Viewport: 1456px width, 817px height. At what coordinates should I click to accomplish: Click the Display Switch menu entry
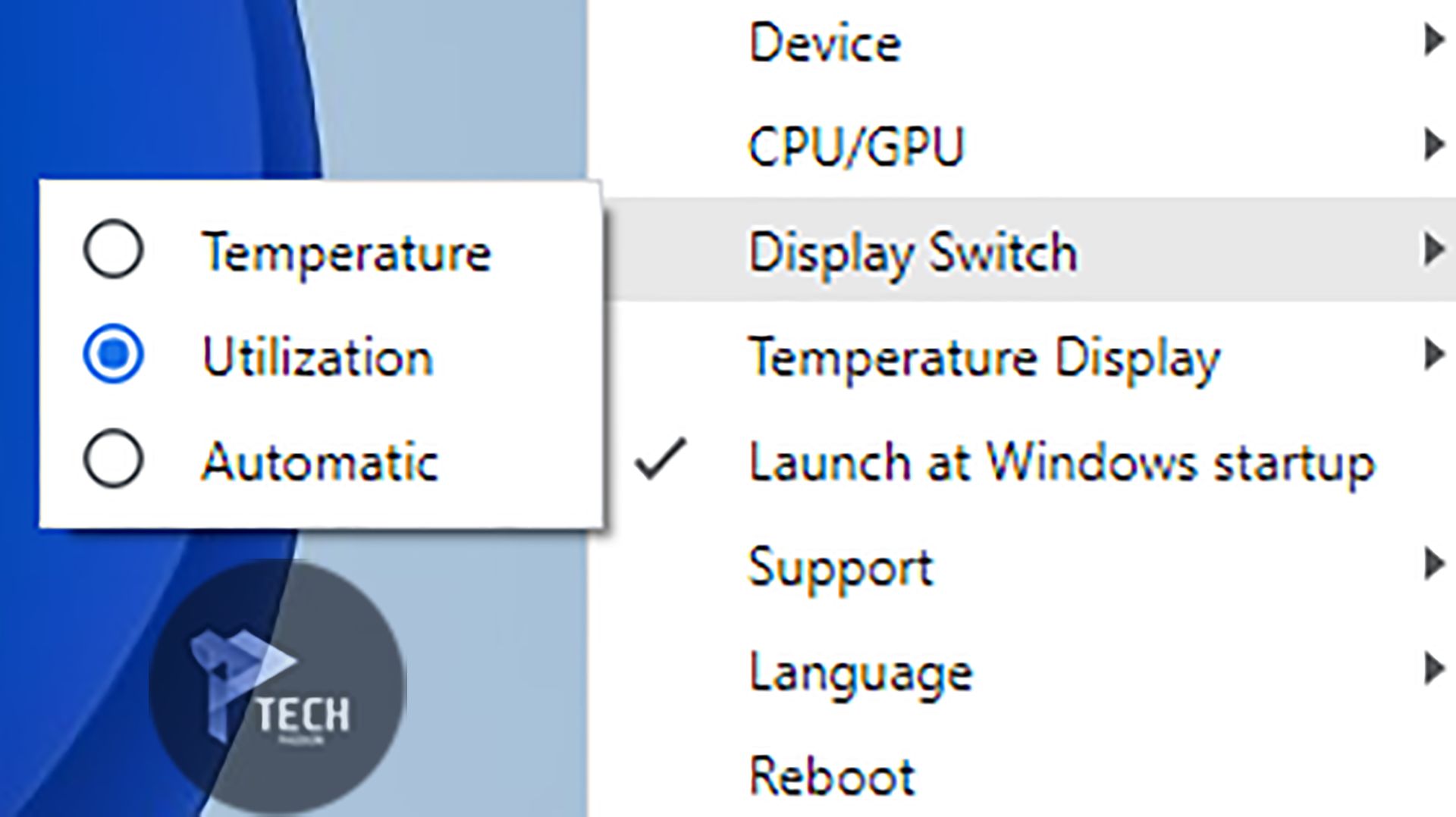click(x=912, y=252)
